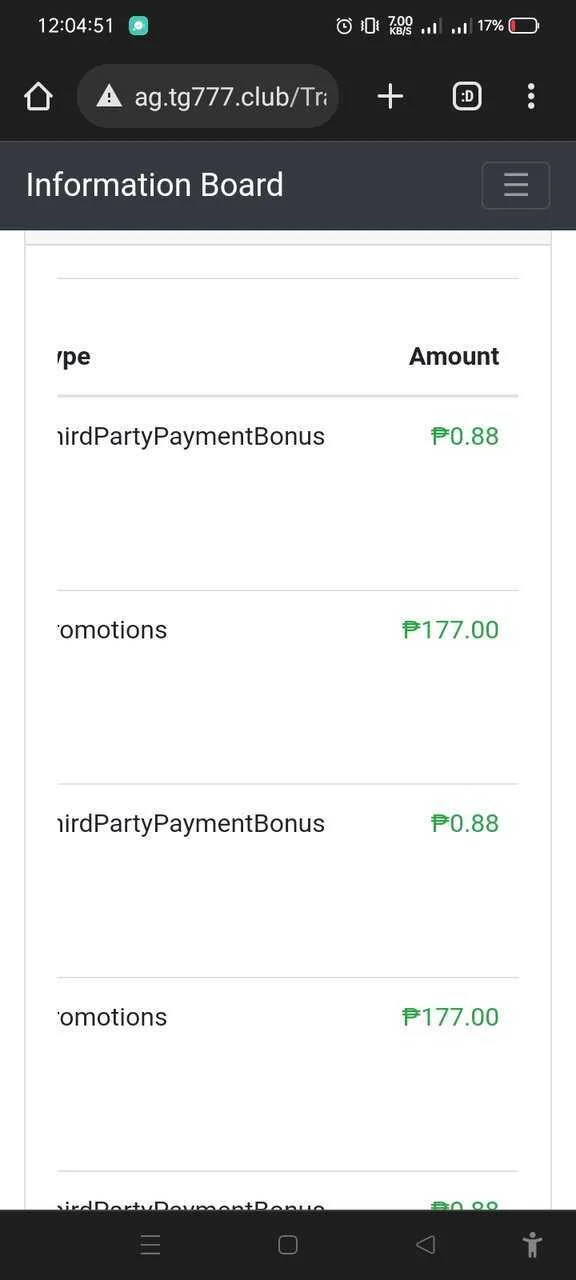Select the first ₱177.00 amount
Screen dimensions: 576x1280
tap(450, 630)
